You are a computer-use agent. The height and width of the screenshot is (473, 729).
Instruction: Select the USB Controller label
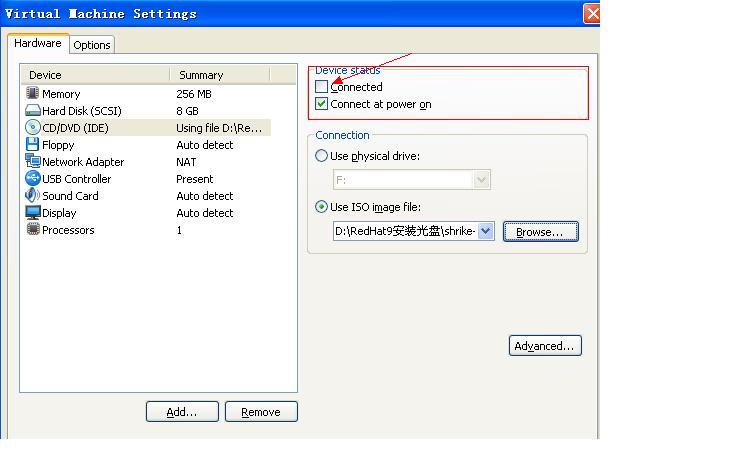click(x=77, y=179)
